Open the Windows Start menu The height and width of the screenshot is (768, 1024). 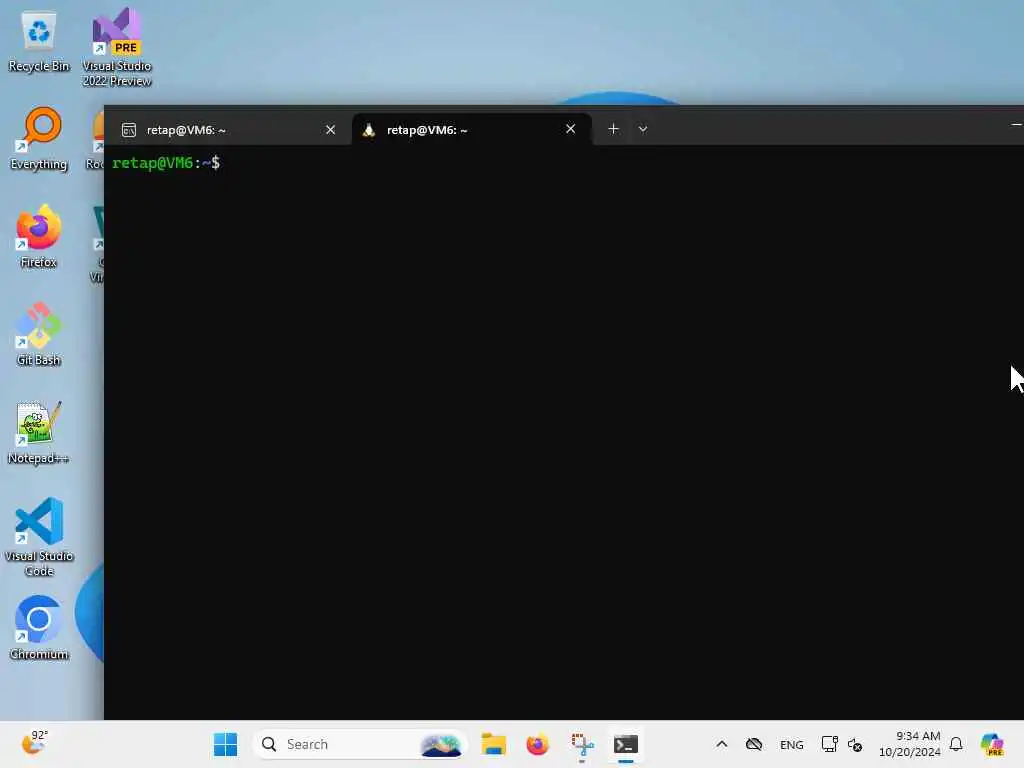[225, 744]
